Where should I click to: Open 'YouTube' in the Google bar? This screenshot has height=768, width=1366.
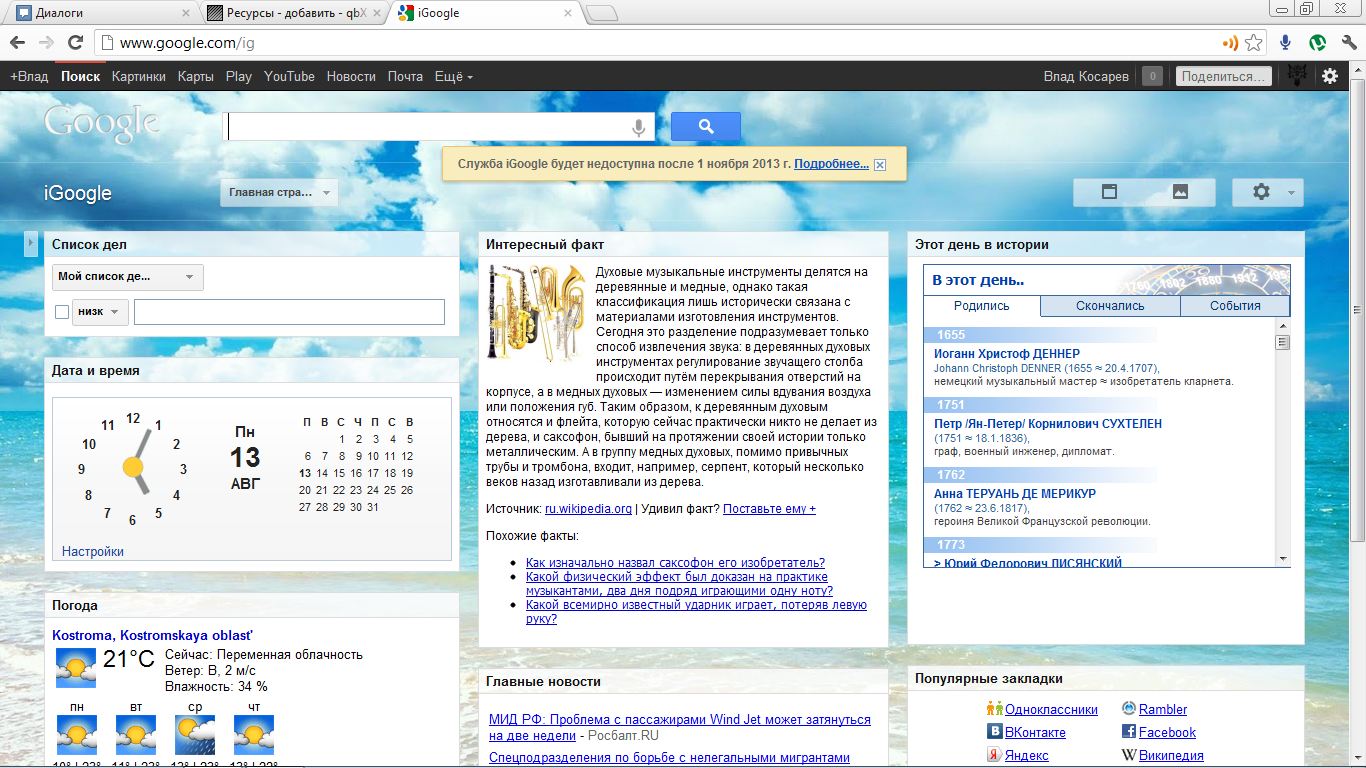[290, 76]
